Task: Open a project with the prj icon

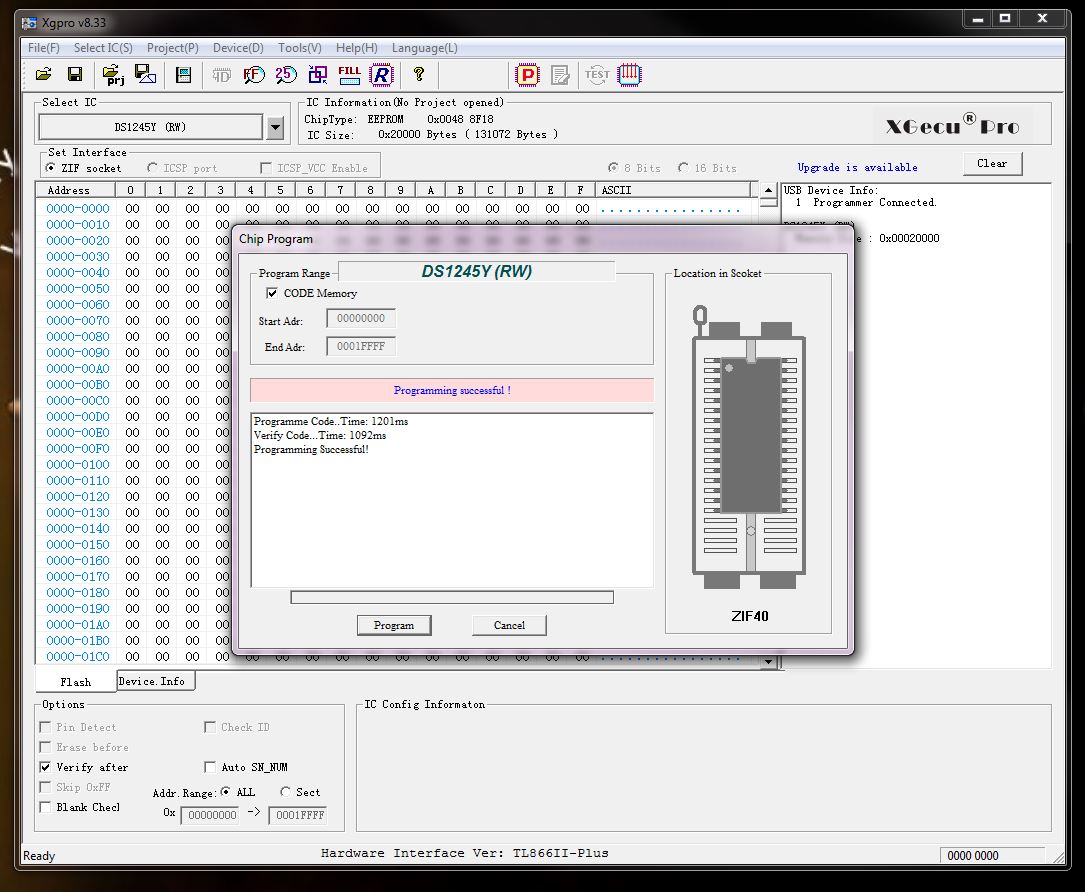Action: (x=113, y=74)
